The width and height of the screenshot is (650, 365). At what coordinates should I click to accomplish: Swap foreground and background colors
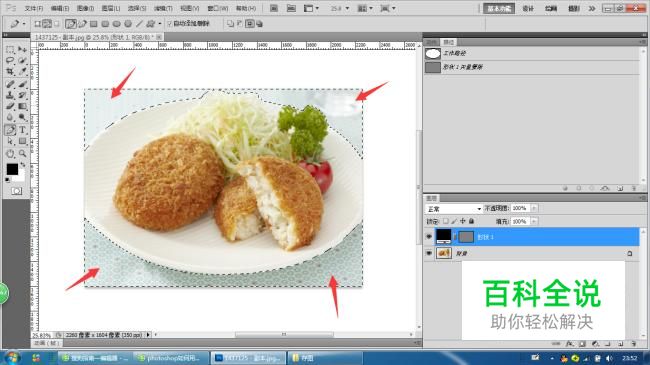pos(23,165)
